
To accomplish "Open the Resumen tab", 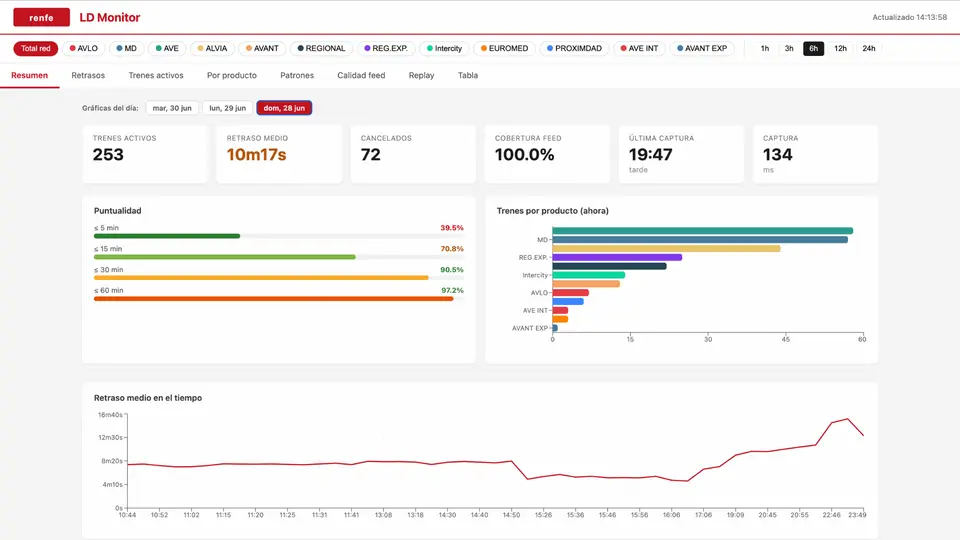I will coord(29,75).
